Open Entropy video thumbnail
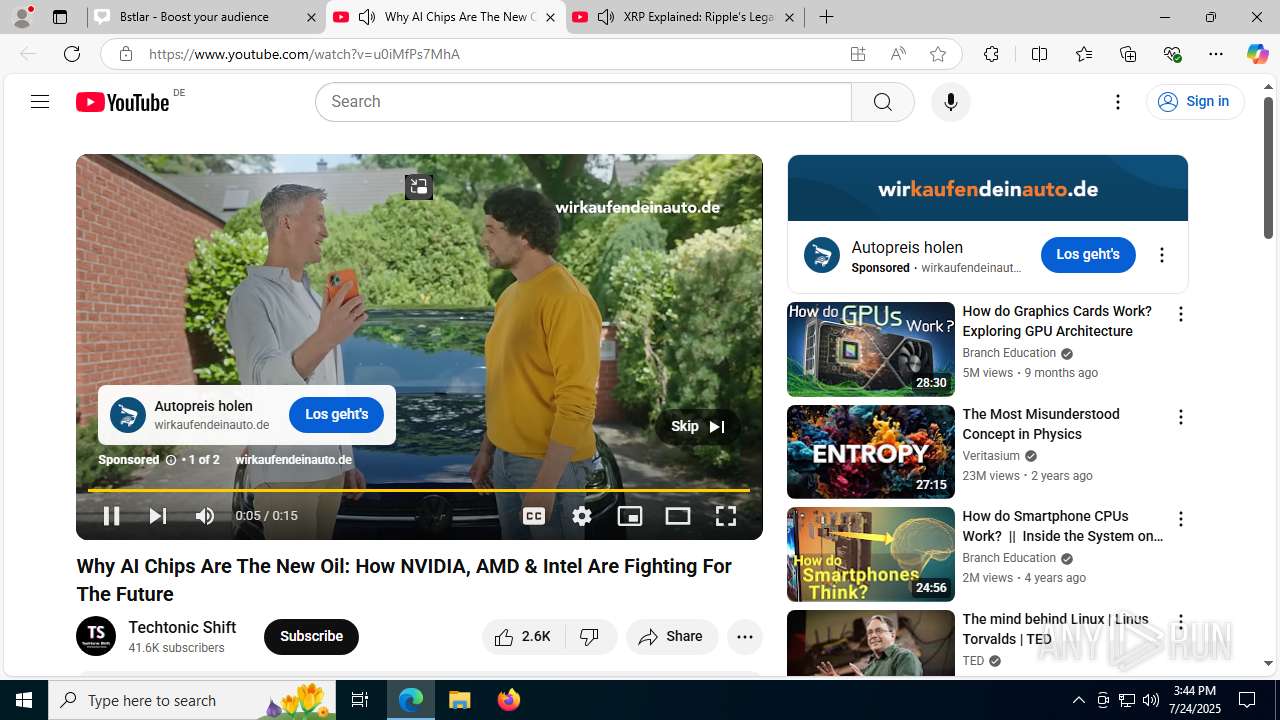The width and height of the screenshot is (1280, 720). 871,452
